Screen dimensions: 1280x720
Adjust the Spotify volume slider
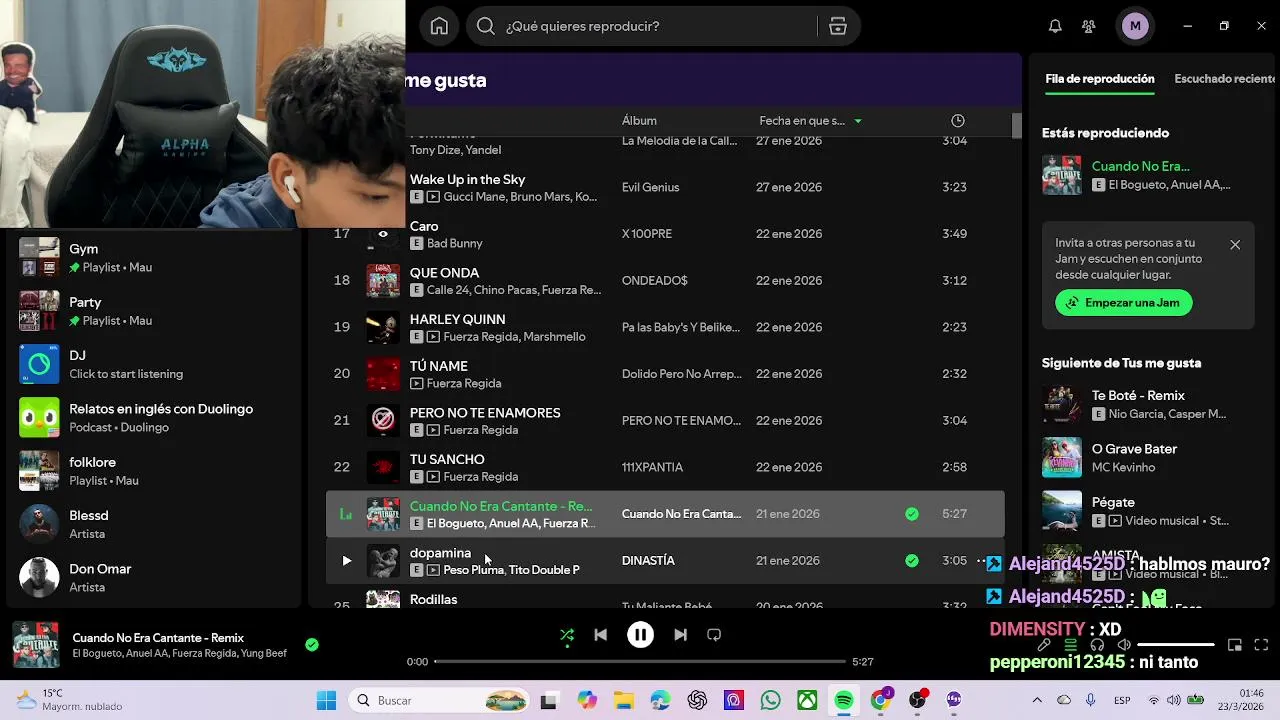1175,645
